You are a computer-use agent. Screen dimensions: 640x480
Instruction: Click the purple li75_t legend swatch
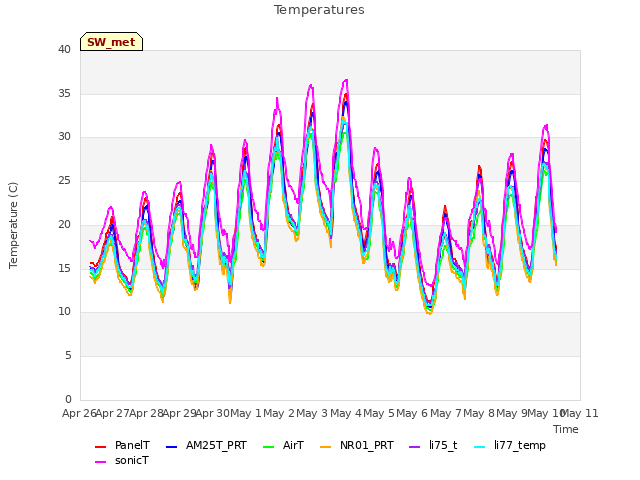click(x=415, y=447)
